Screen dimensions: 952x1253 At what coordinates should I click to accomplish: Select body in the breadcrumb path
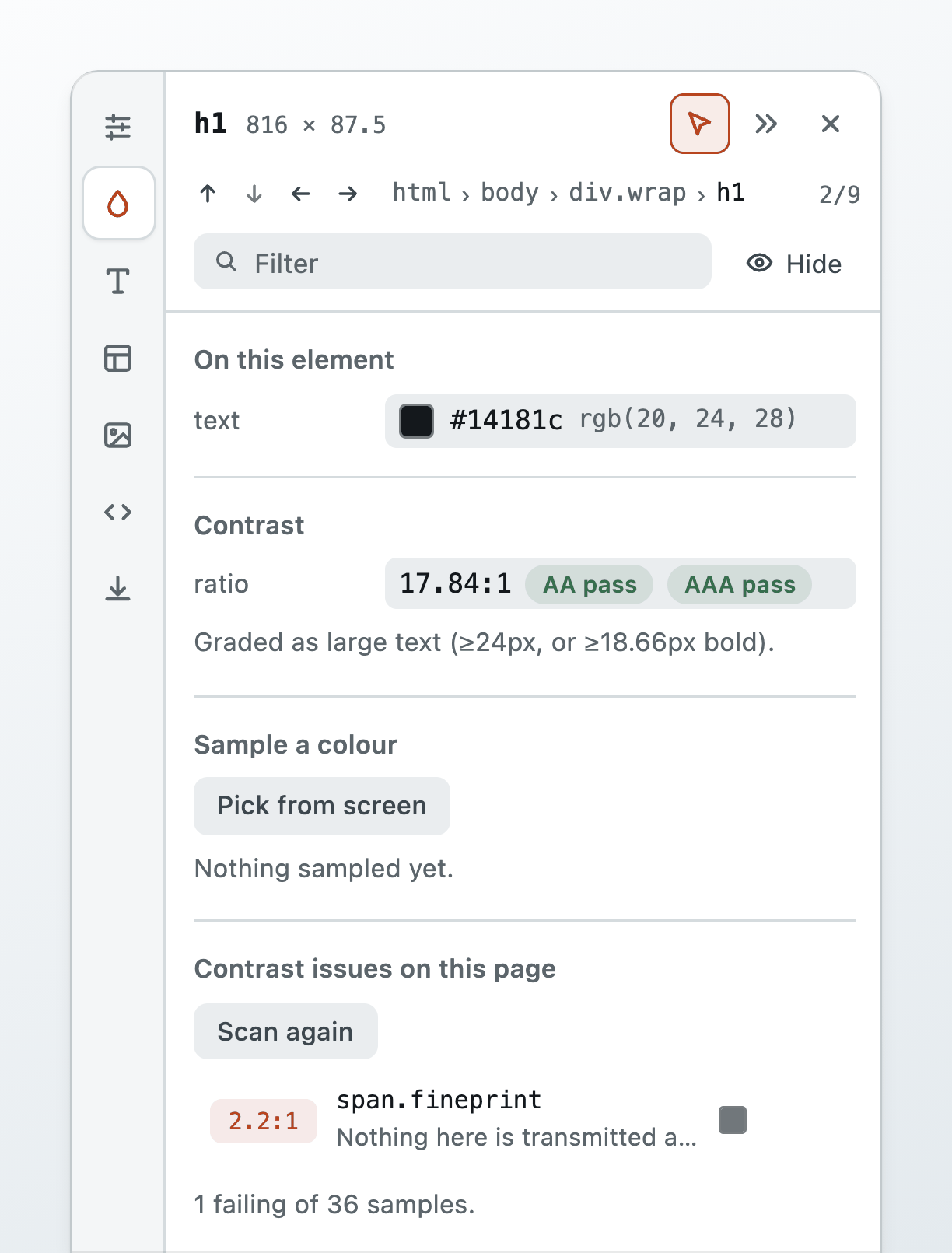point(509,192)
